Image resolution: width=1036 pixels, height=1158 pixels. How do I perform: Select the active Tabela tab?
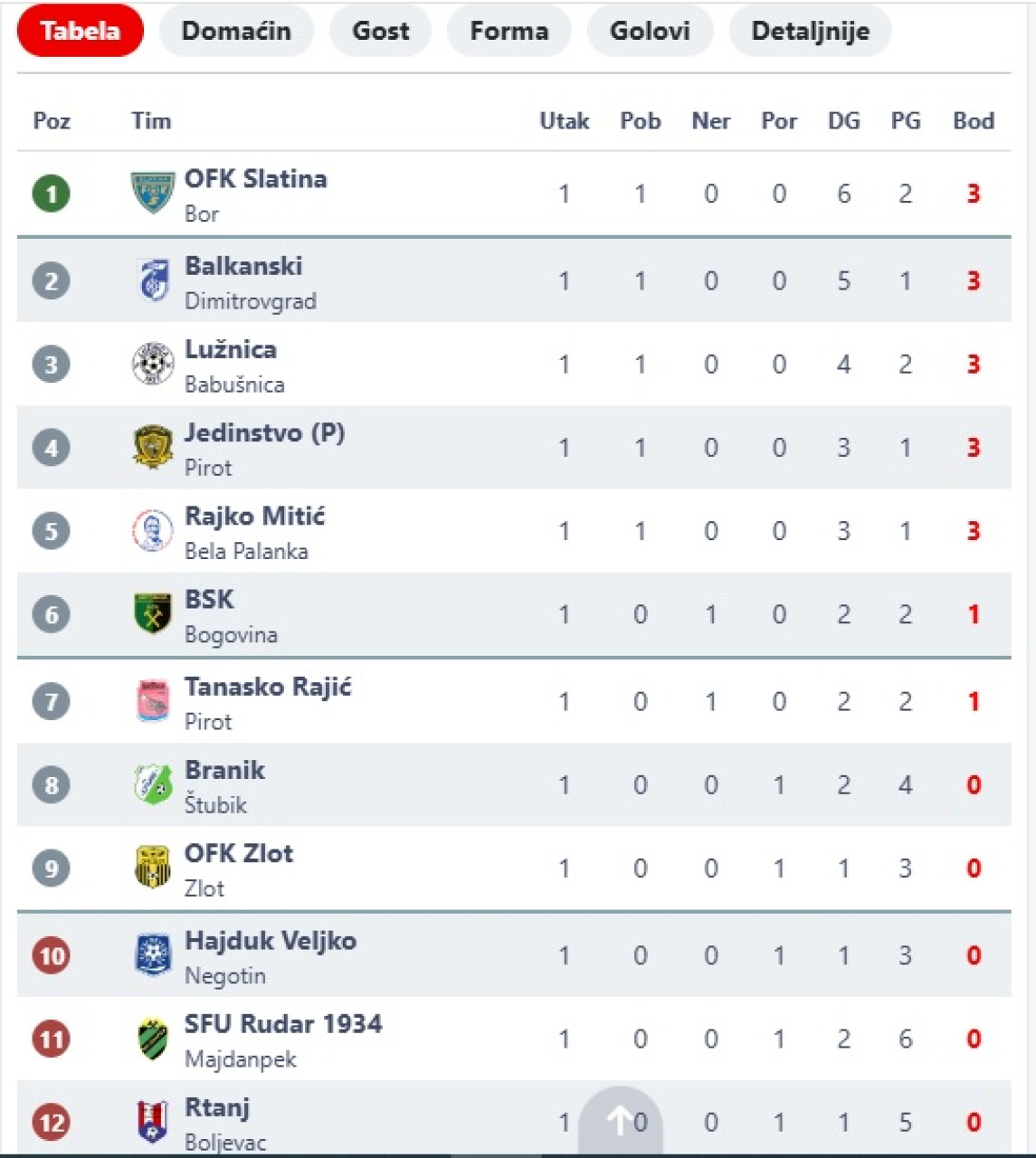tap(81, 31)
